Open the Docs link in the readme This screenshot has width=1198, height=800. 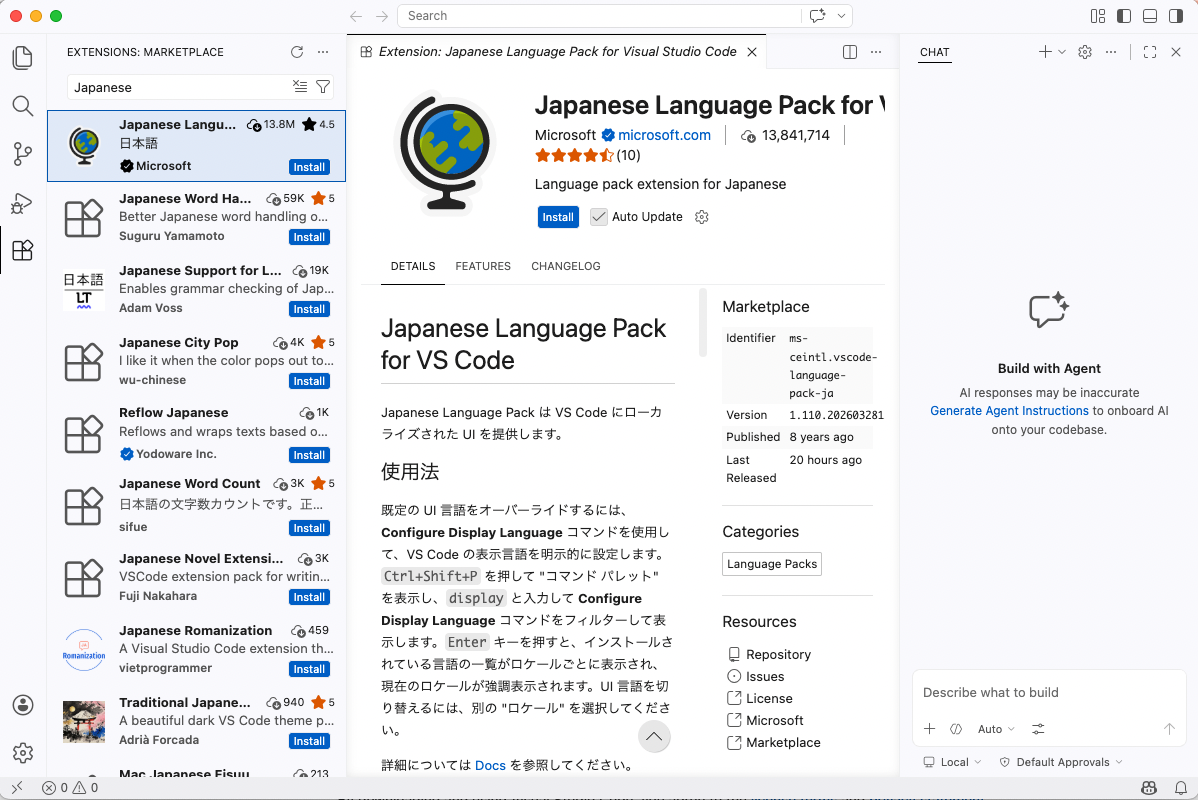pos(490,765)
